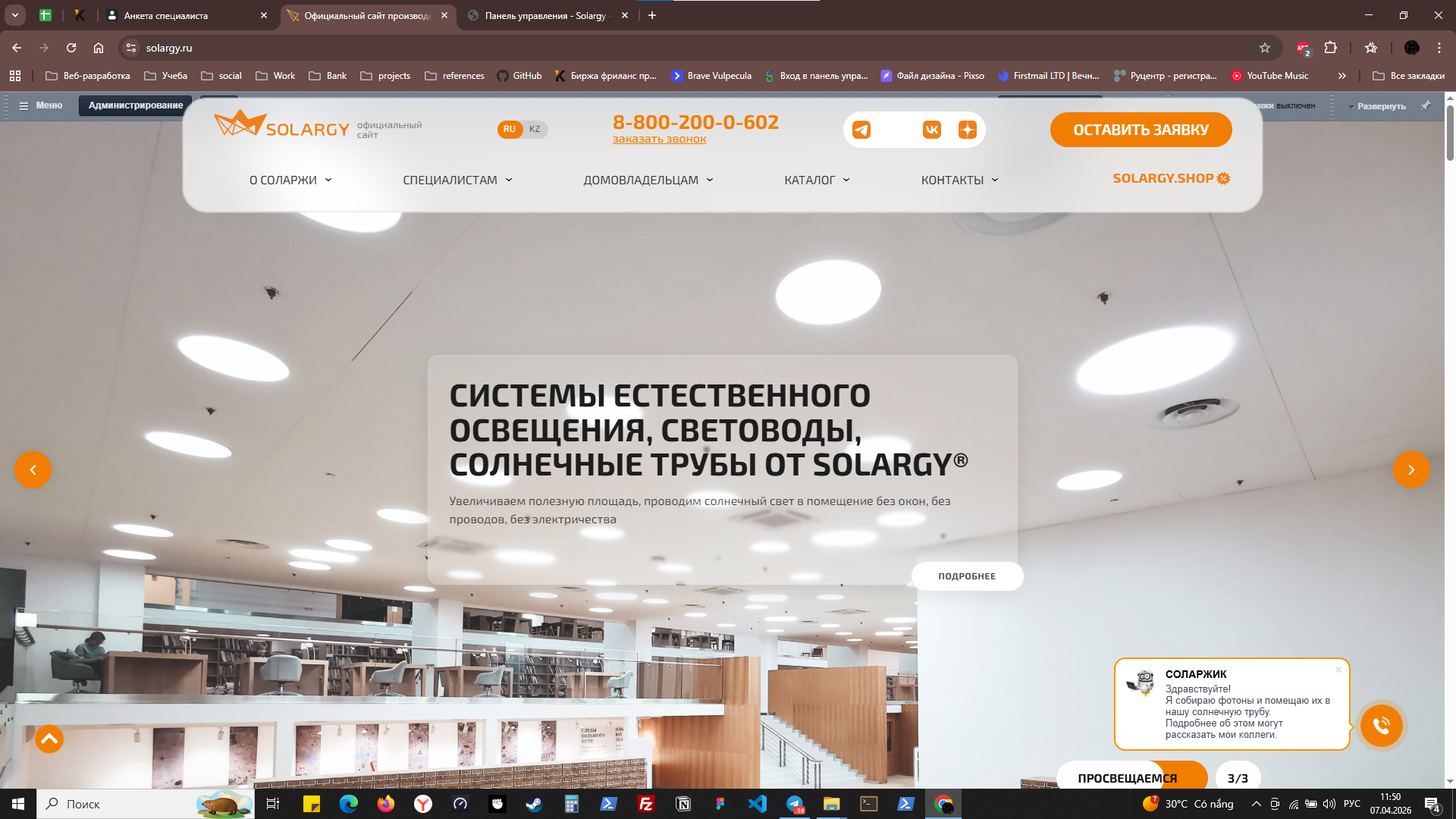The image size is (1456, 819).
Task: Expand the О СОЛАРЖИ dropdown menu
Action: [x=290, y=180]
